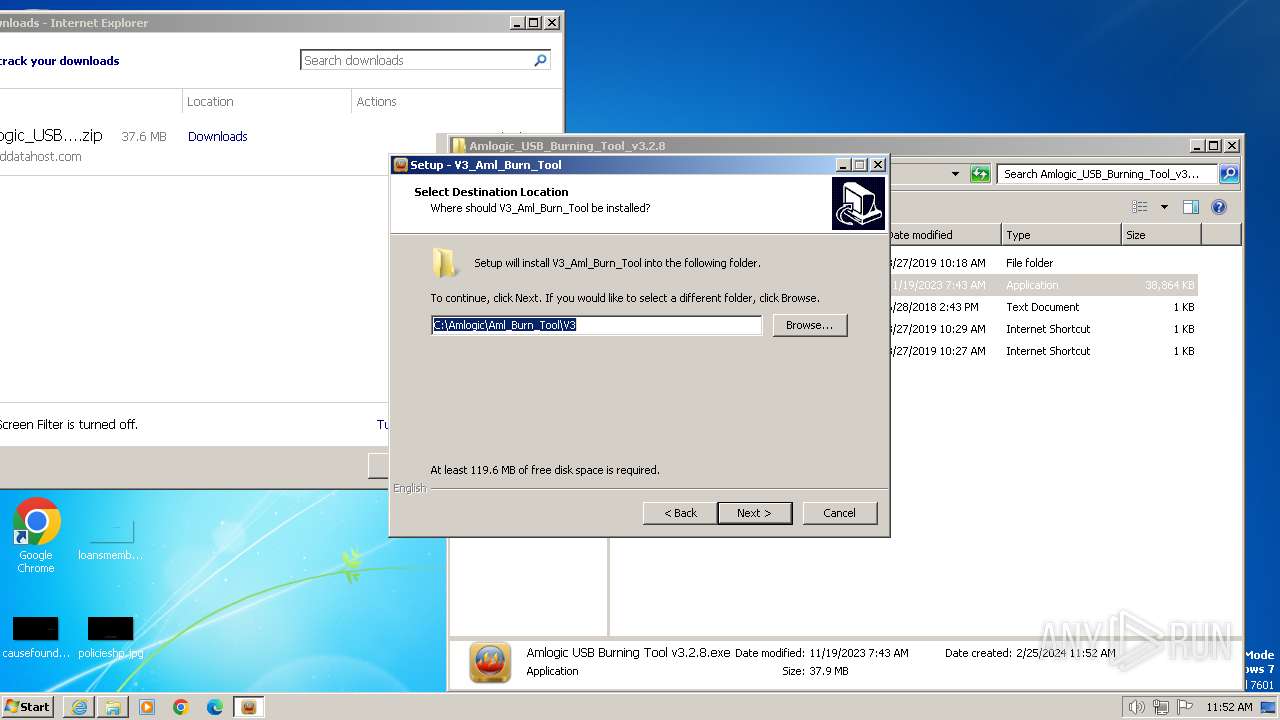Click Next in the Setup wizard
1280x720 pixels.
pos(755,513)
